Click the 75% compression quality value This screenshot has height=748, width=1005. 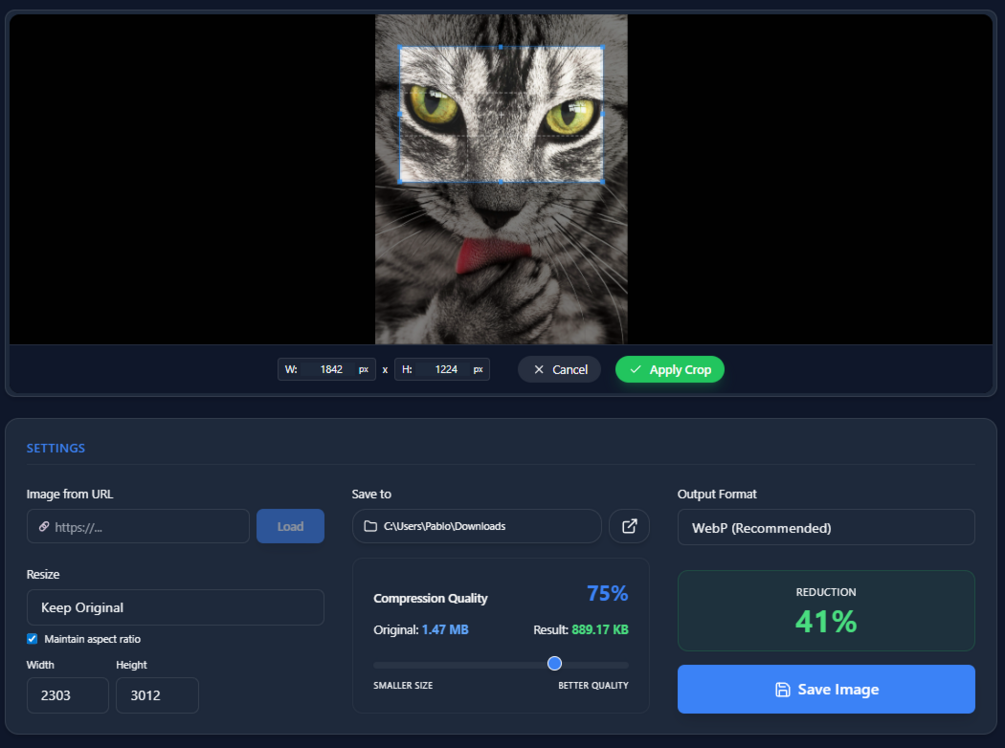click(608, 594)
